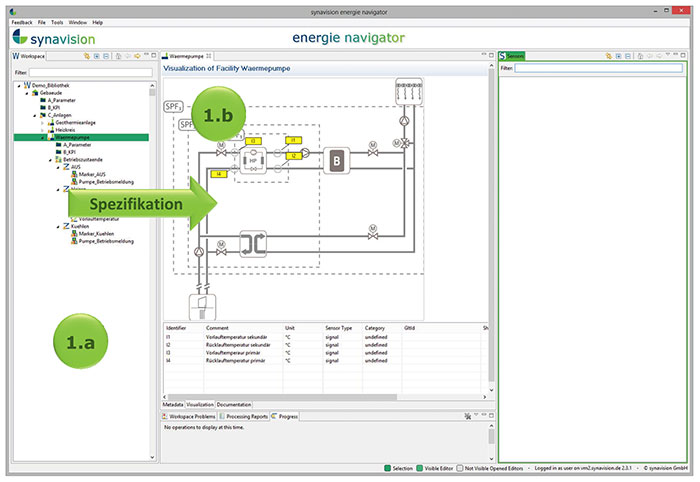
Task: Click yellow forward arrow in Workspace toolbar
Action: click(137, 56)
